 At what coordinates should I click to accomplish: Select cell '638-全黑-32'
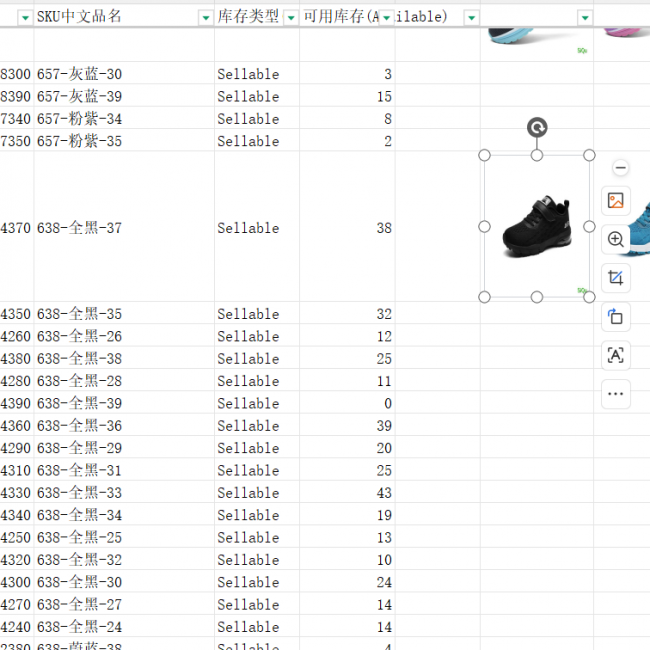124,560
